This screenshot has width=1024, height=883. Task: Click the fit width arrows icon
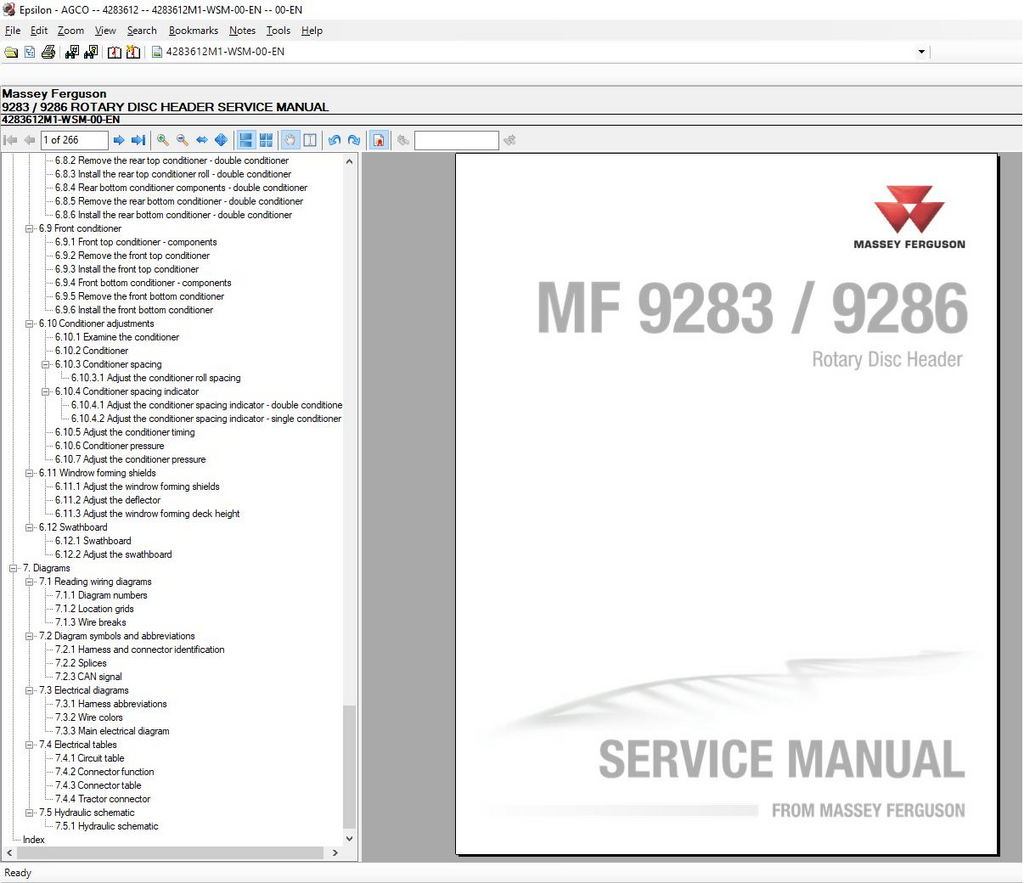pos(202,141)
